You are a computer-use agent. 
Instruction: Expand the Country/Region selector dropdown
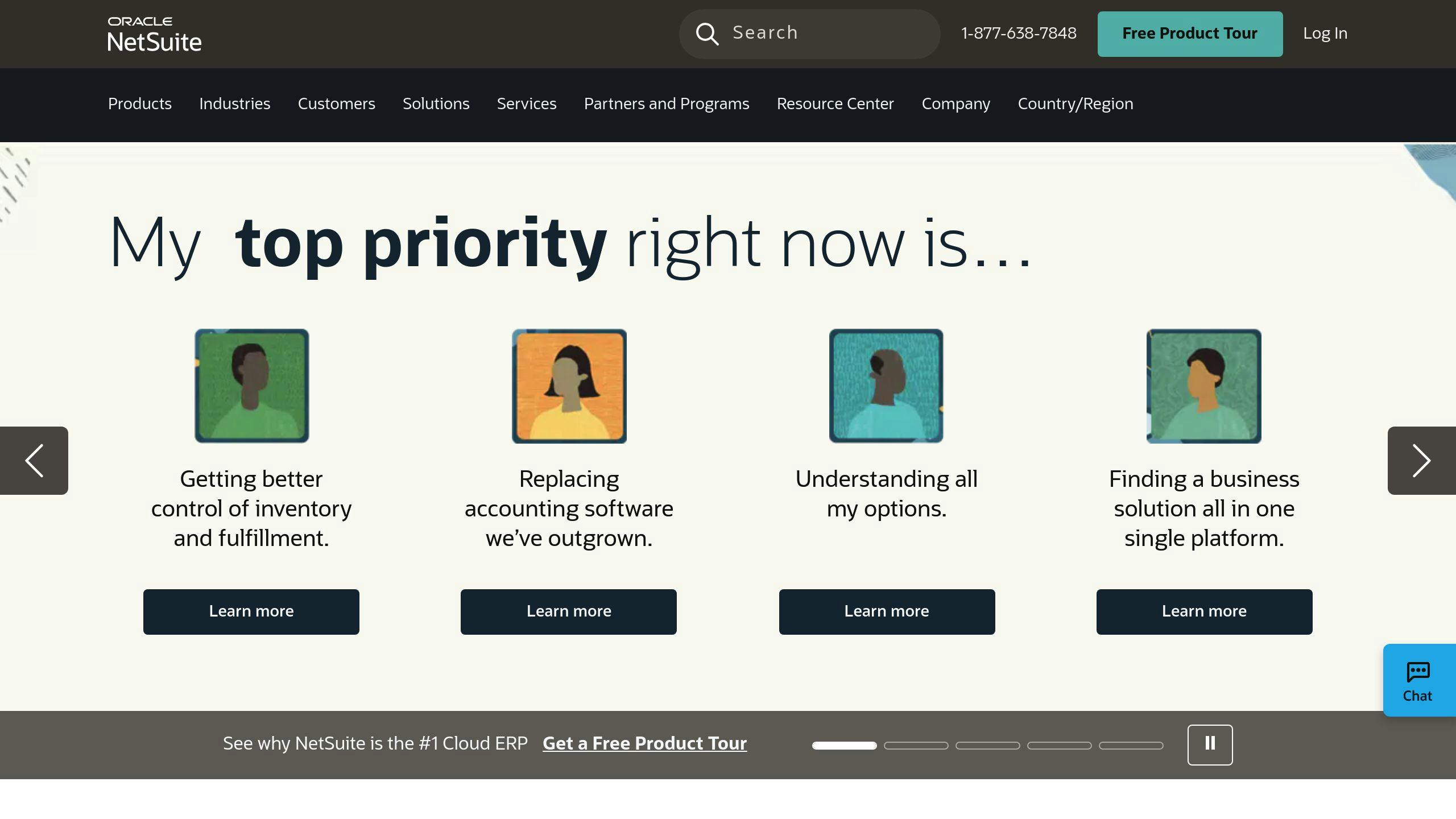1075,104
